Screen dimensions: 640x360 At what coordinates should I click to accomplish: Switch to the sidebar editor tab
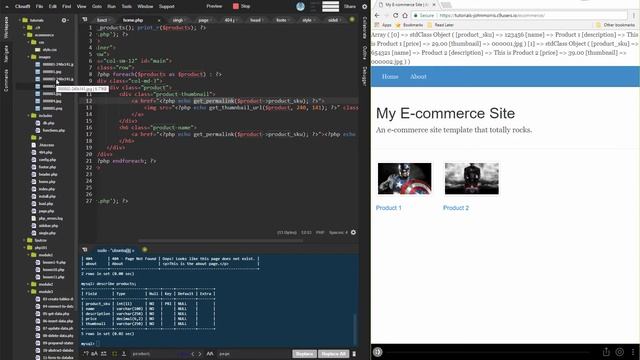333,20
